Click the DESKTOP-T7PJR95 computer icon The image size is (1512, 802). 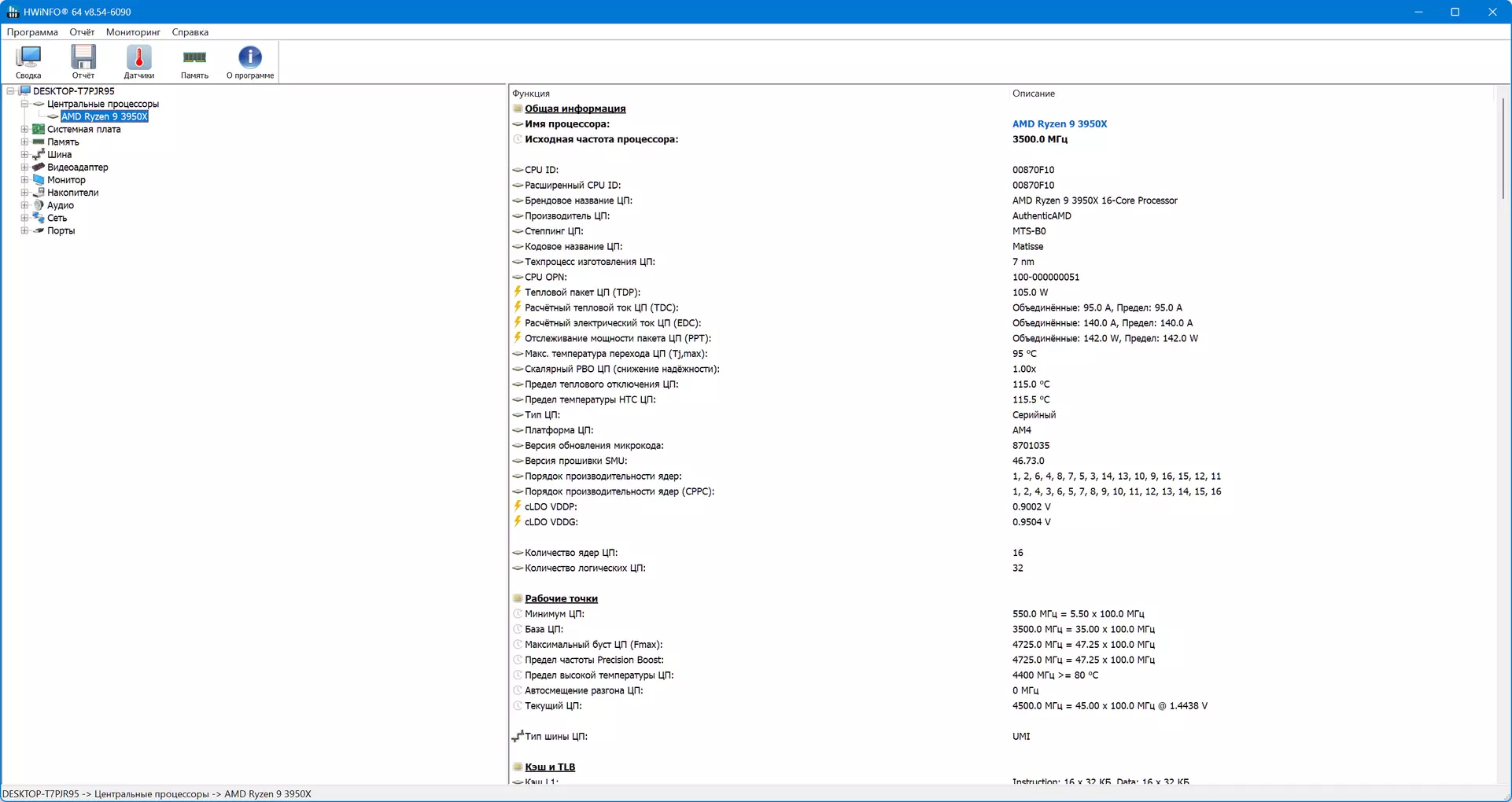(24, 91)
